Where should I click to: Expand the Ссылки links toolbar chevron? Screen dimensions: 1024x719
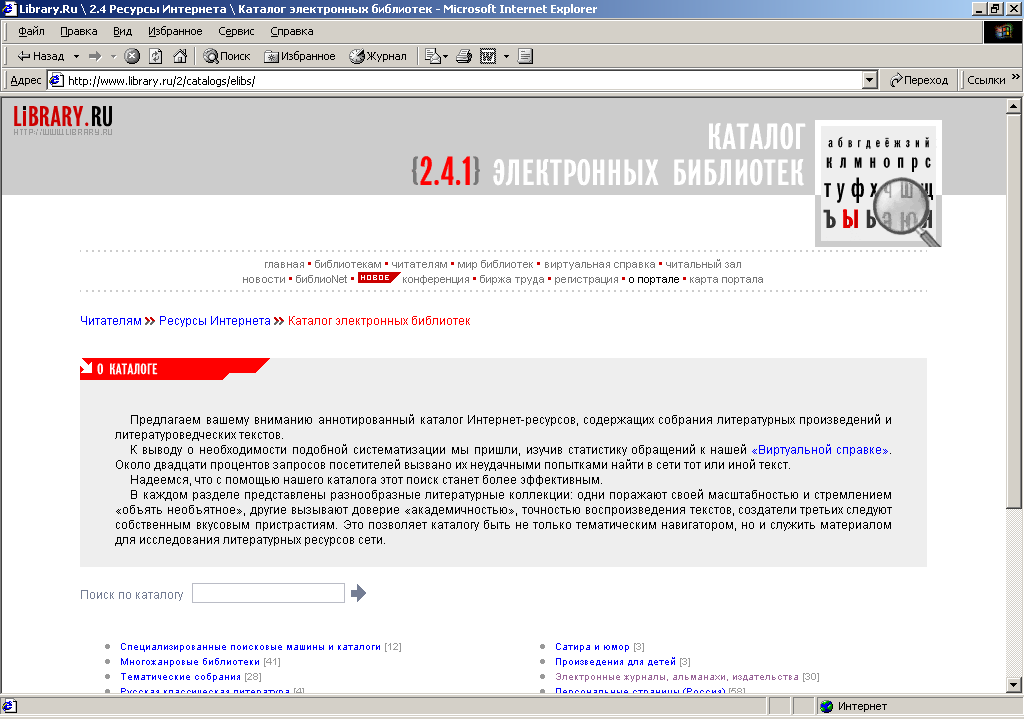click(1016, 77)
